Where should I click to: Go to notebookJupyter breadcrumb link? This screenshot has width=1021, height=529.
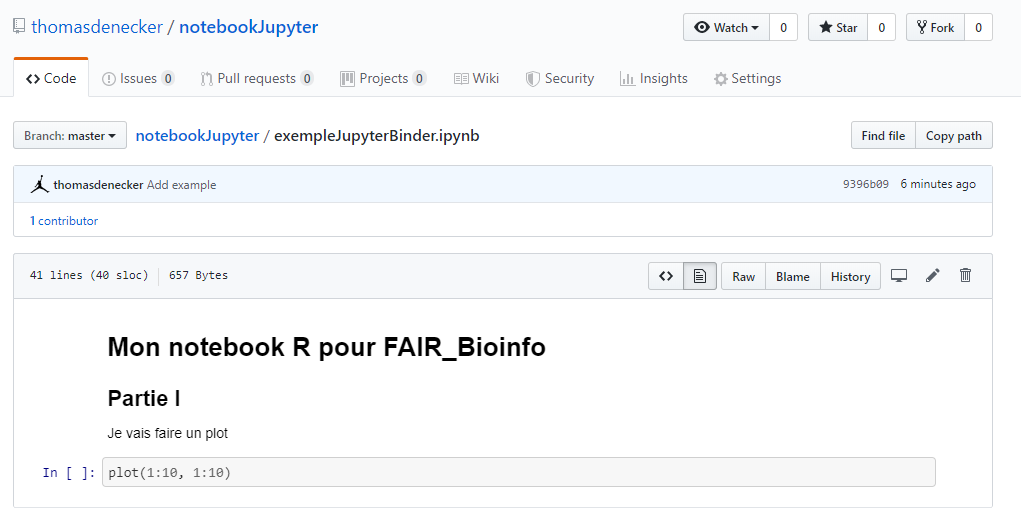click(x=197, y=136)
